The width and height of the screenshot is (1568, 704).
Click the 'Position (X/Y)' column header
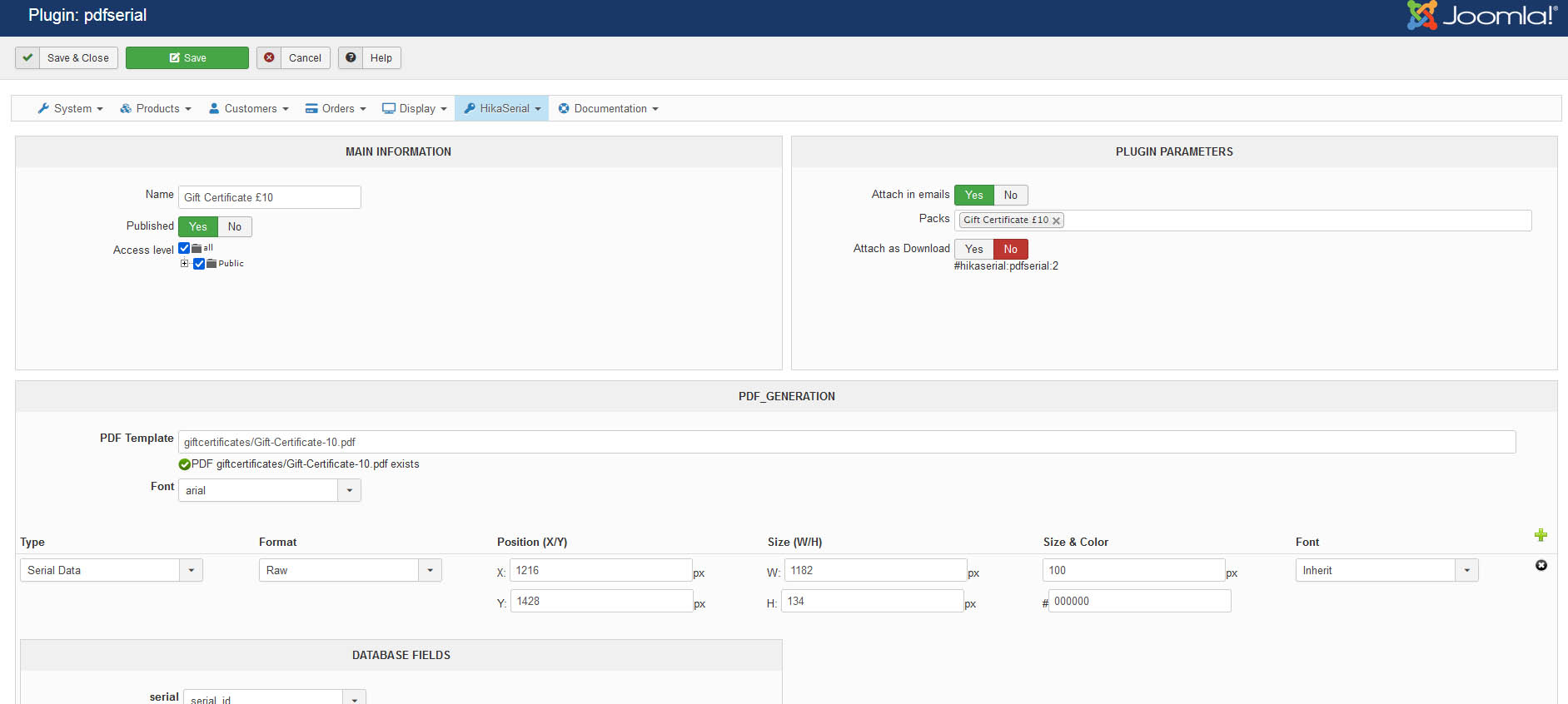click(532, 542)
